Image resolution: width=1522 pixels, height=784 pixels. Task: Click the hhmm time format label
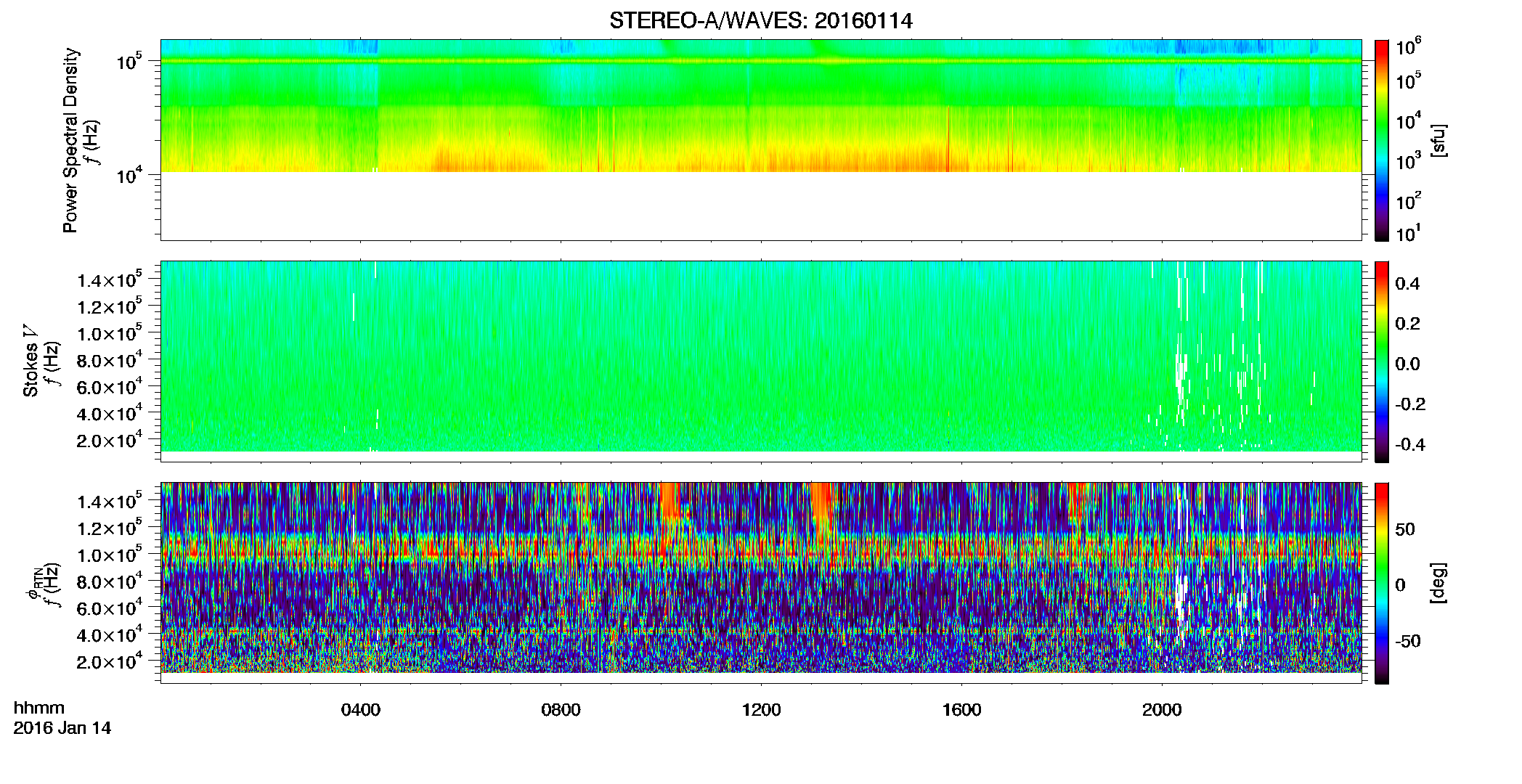(x=39, y=709)
